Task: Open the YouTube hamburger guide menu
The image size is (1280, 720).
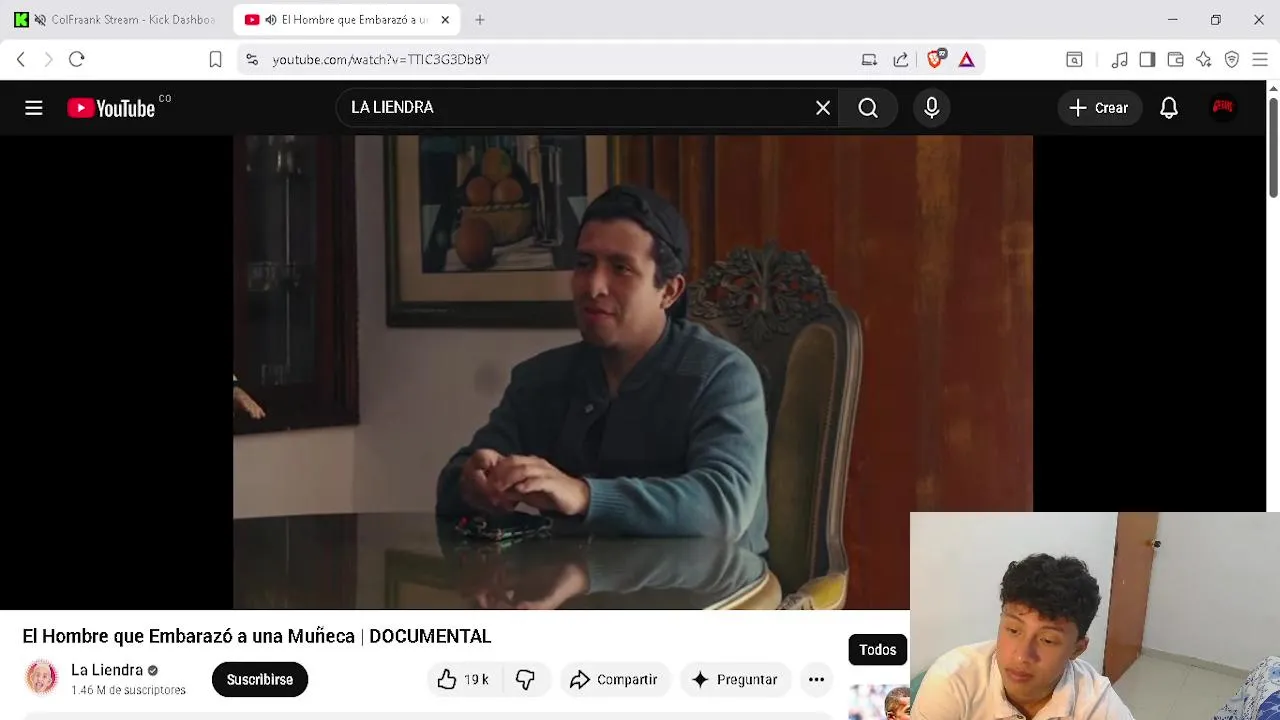Action: [x=34, y=108]
